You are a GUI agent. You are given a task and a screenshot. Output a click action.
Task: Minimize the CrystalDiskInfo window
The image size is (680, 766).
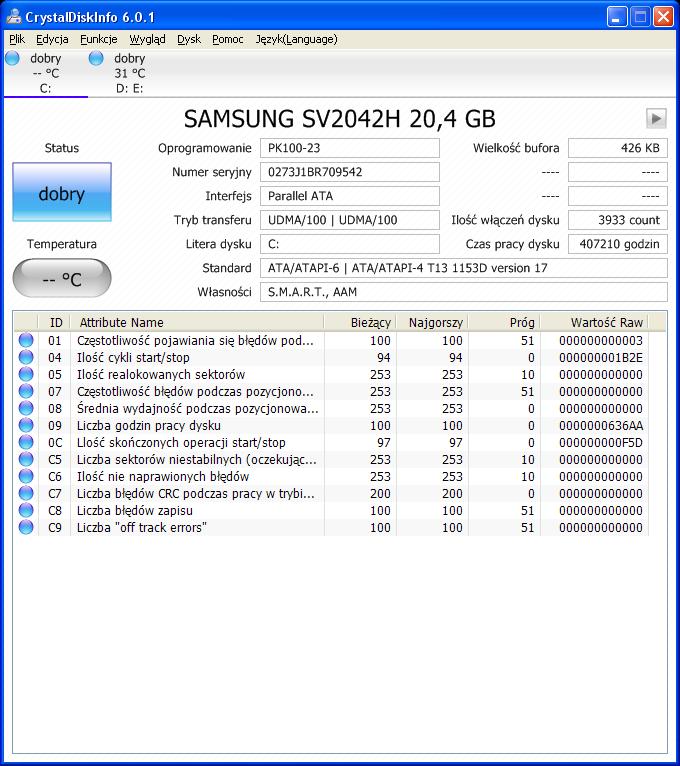[x=617, y=17]
